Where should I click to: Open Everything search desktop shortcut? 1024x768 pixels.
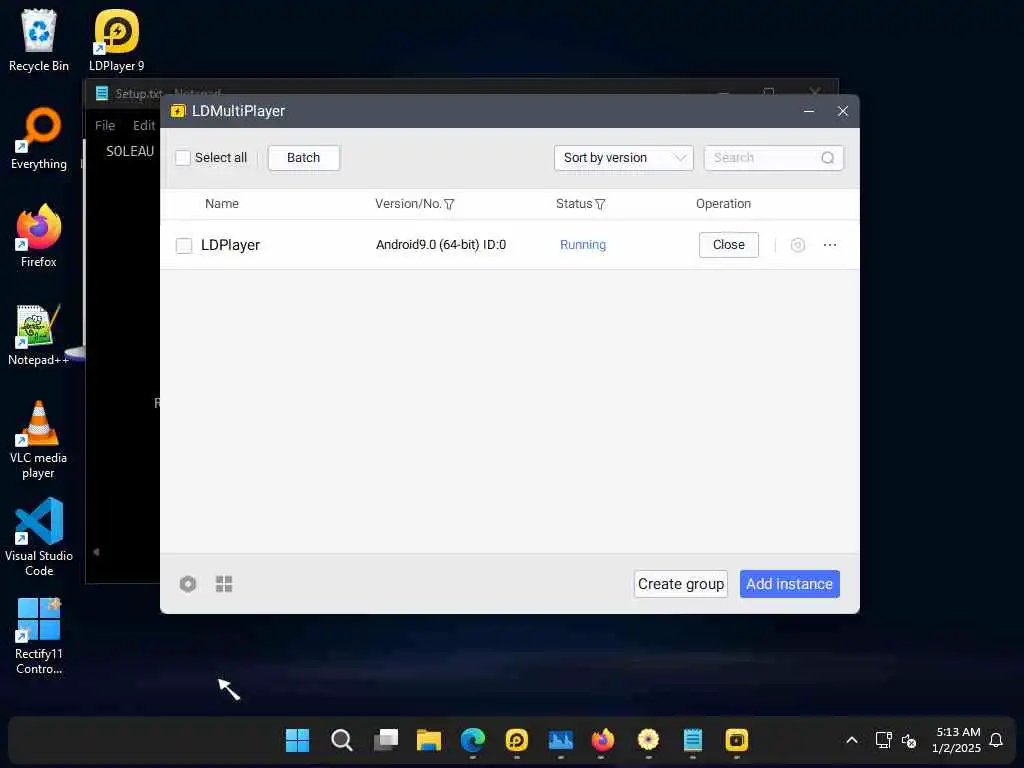[x=39, y=138]
